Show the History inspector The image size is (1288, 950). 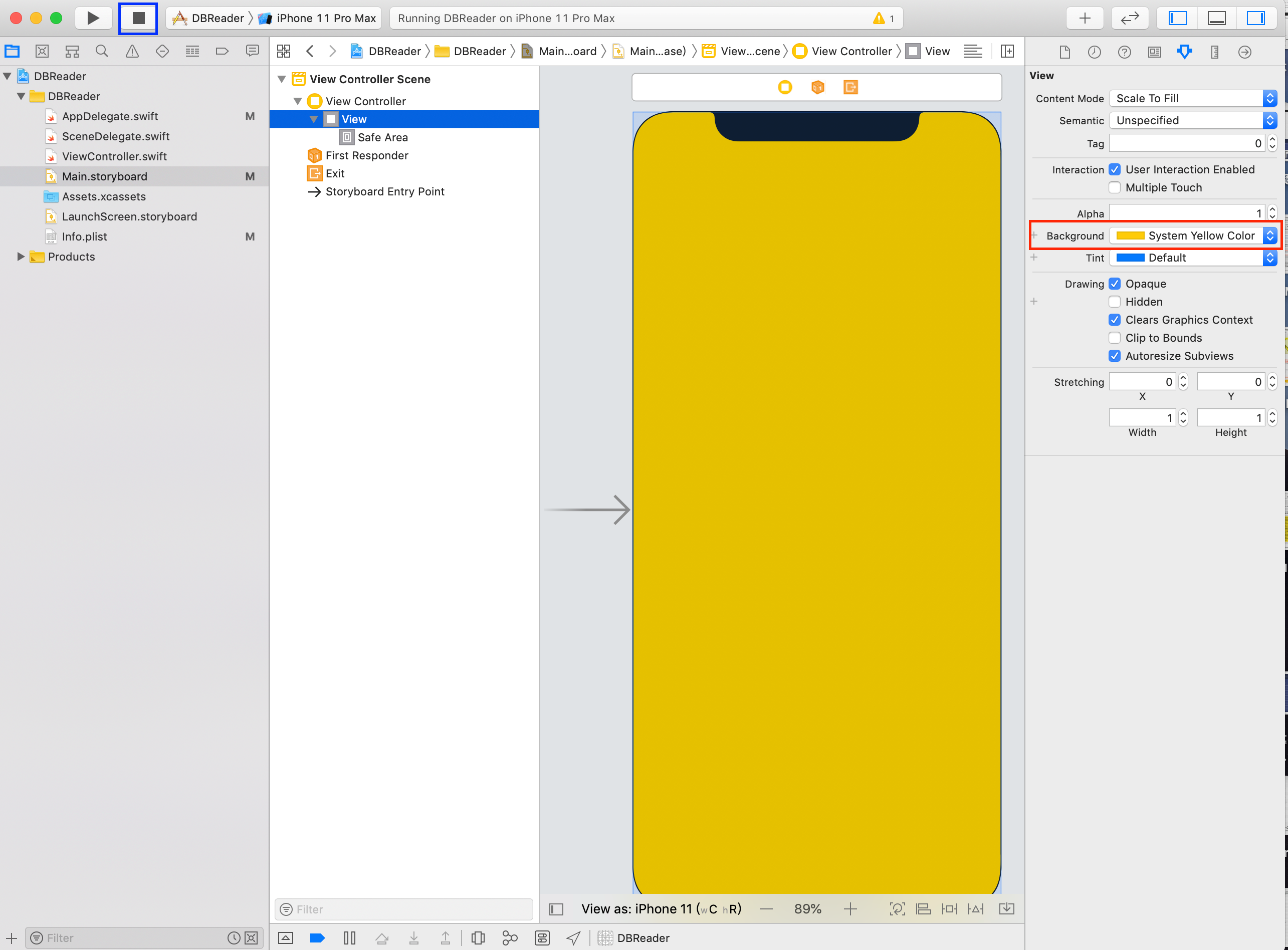coord(1095,52)
